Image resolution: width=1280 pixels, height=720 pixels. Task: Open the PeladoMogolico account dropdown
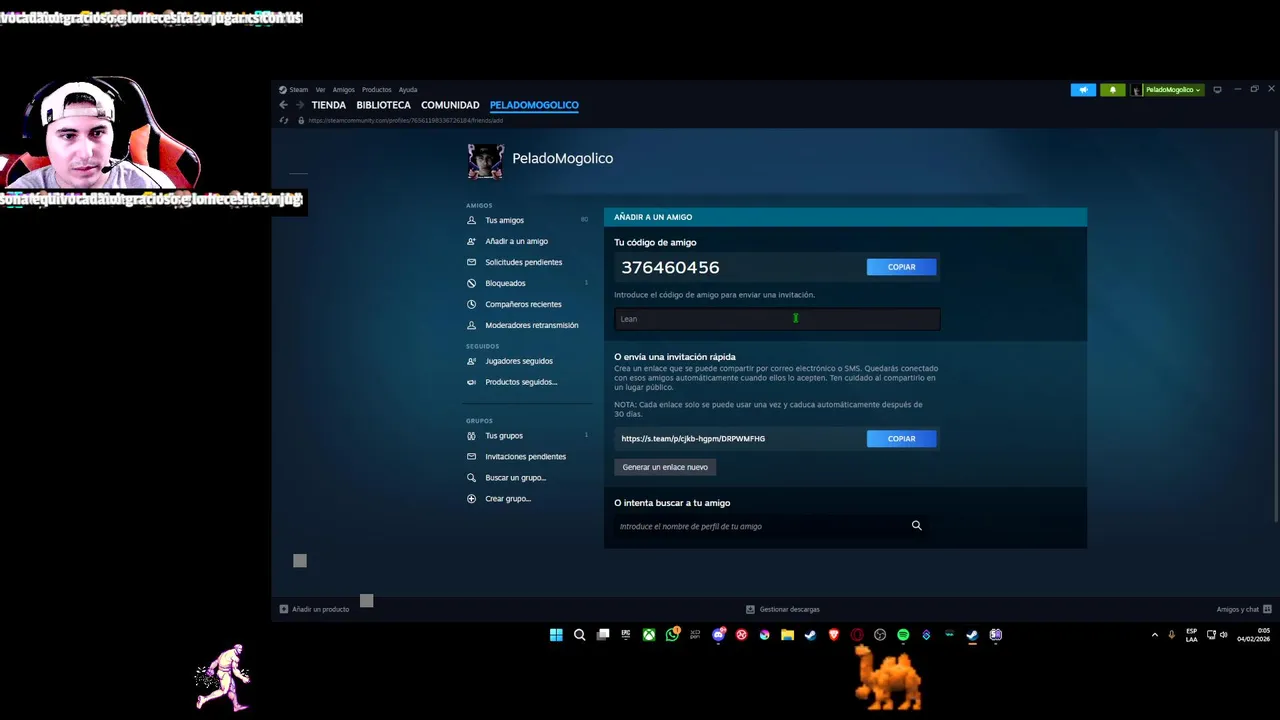click(1167, 90)
